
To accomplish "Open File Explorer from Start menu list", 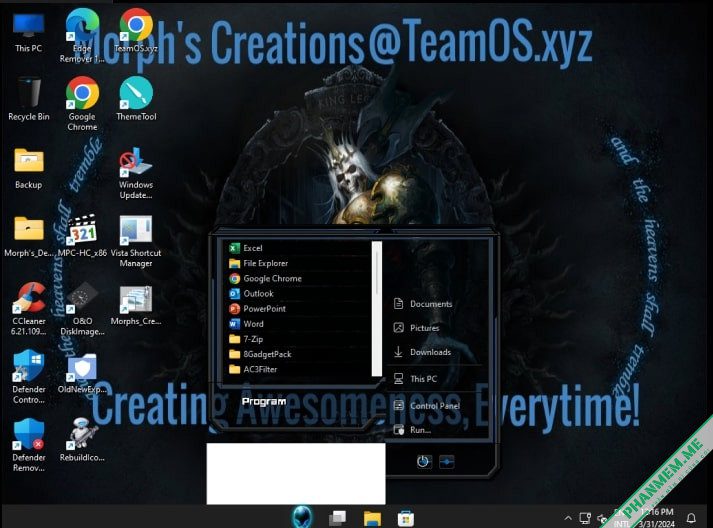I will coord(299,263).
